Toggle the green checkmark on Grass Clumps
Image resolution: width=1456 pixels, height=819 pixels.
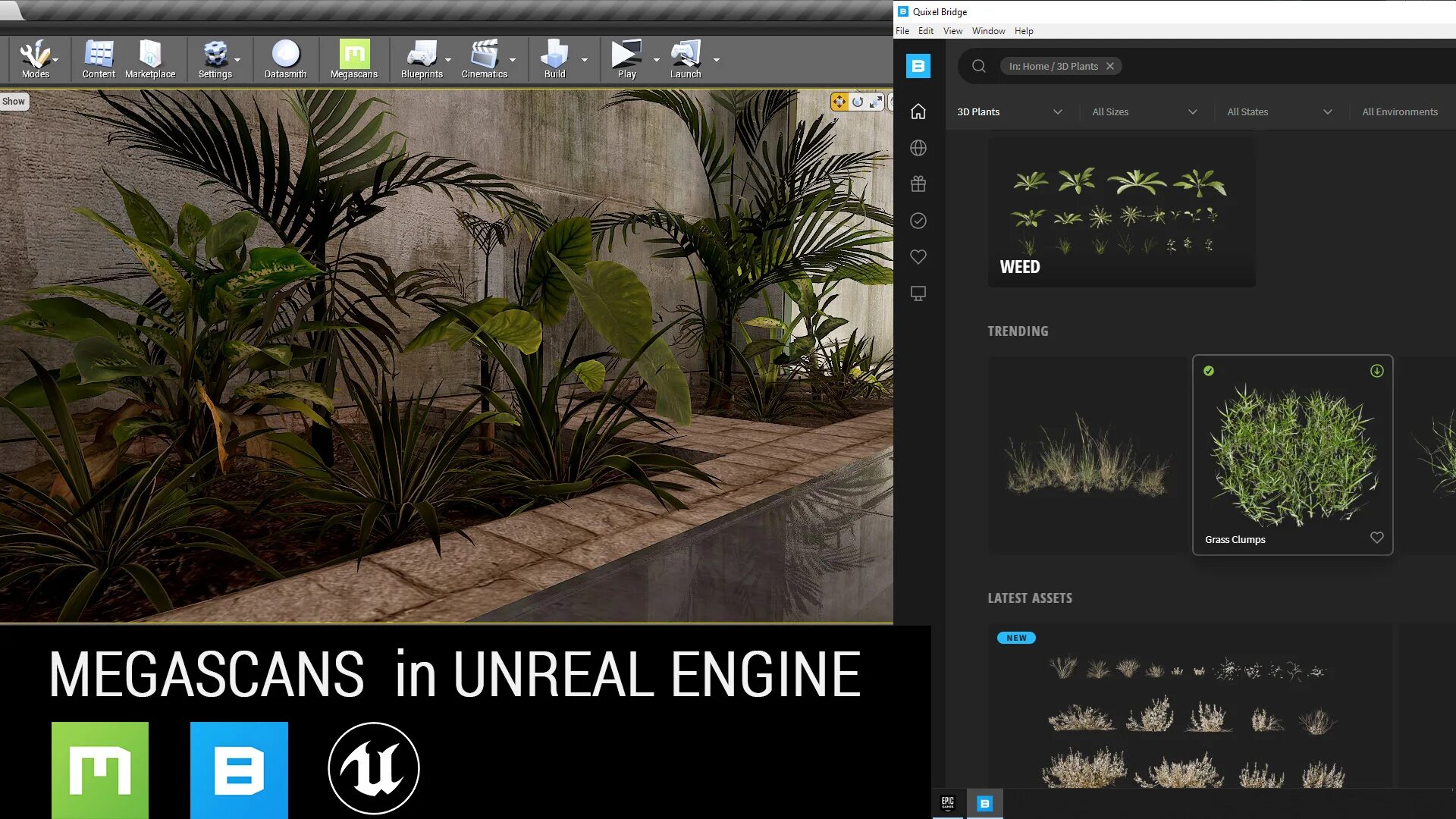point(1209,371)
